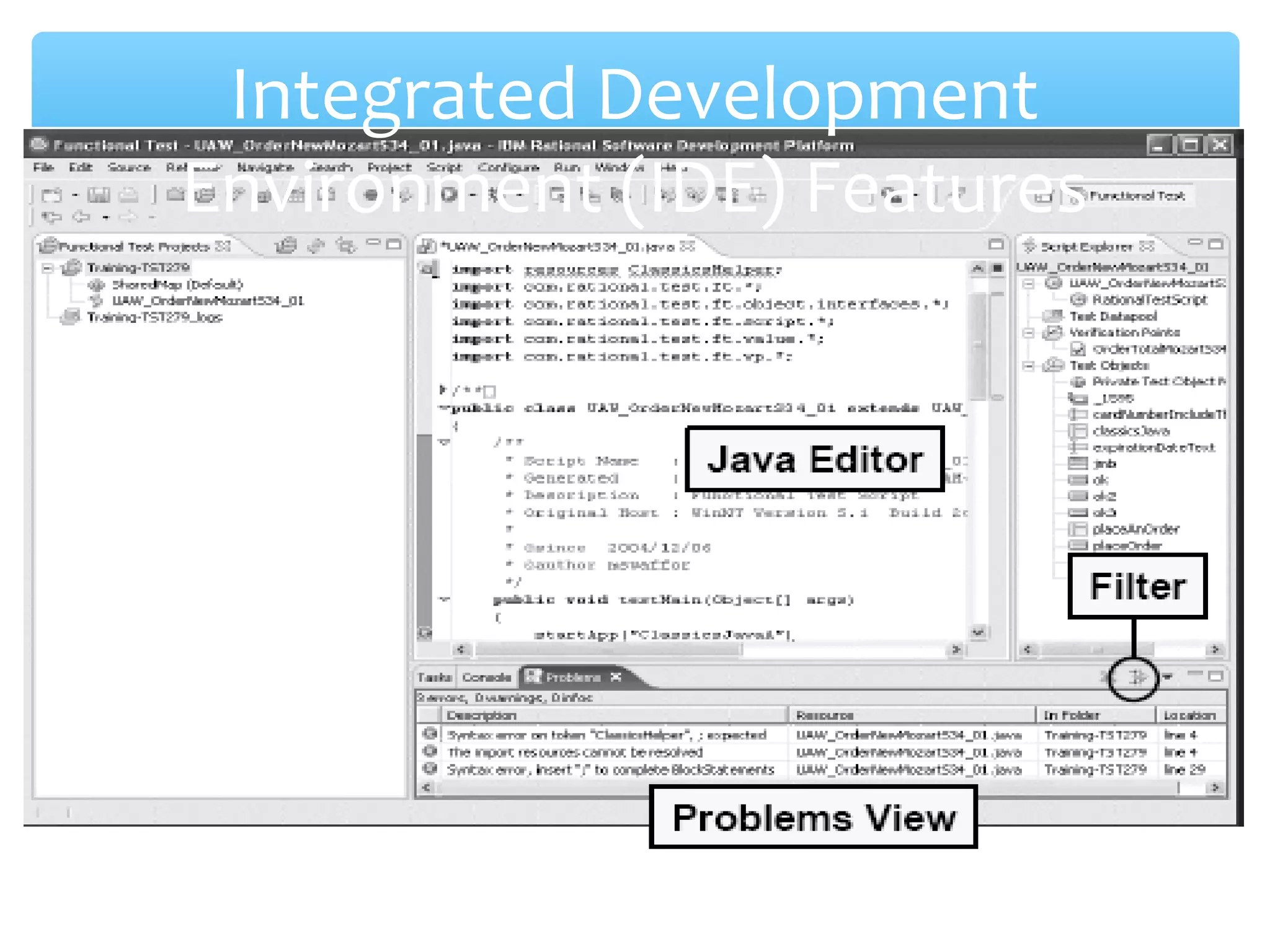
Task: Select the Training-TST279 project
Action: click(138, 268)
